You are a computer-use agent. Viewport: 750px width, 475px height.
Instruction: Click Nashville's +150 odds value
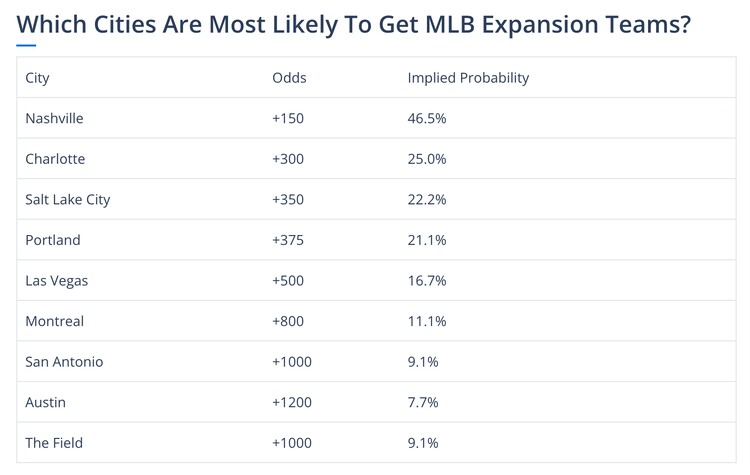point(287,119)
